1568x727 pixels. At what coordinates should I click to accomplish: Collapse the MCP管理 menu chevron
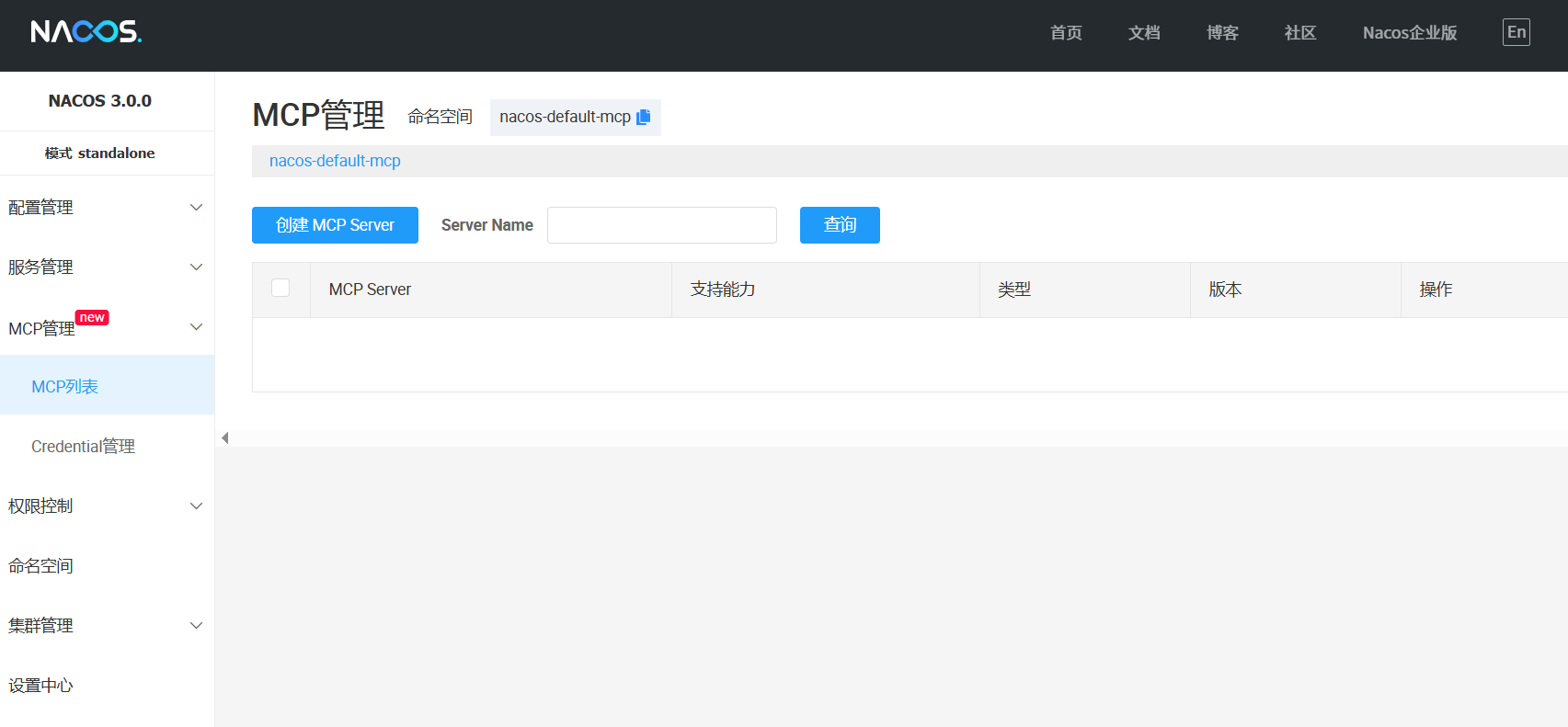coord(196,327)
